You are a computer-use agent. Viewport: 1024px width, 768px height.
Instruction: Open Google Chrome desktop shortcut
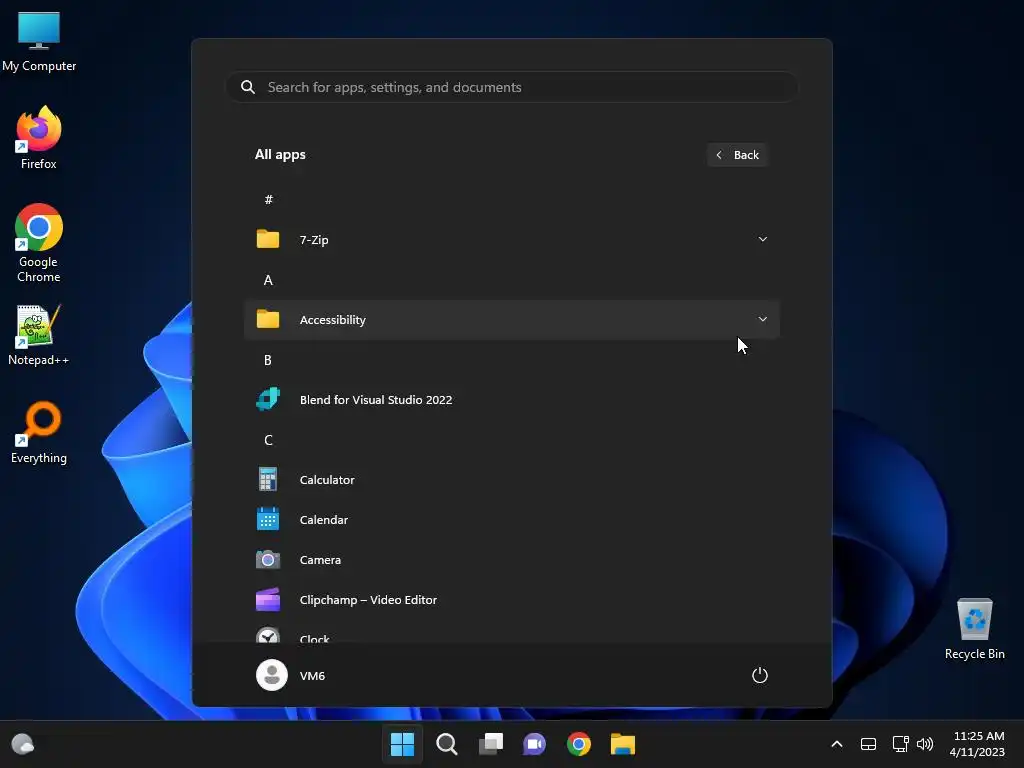39,243
